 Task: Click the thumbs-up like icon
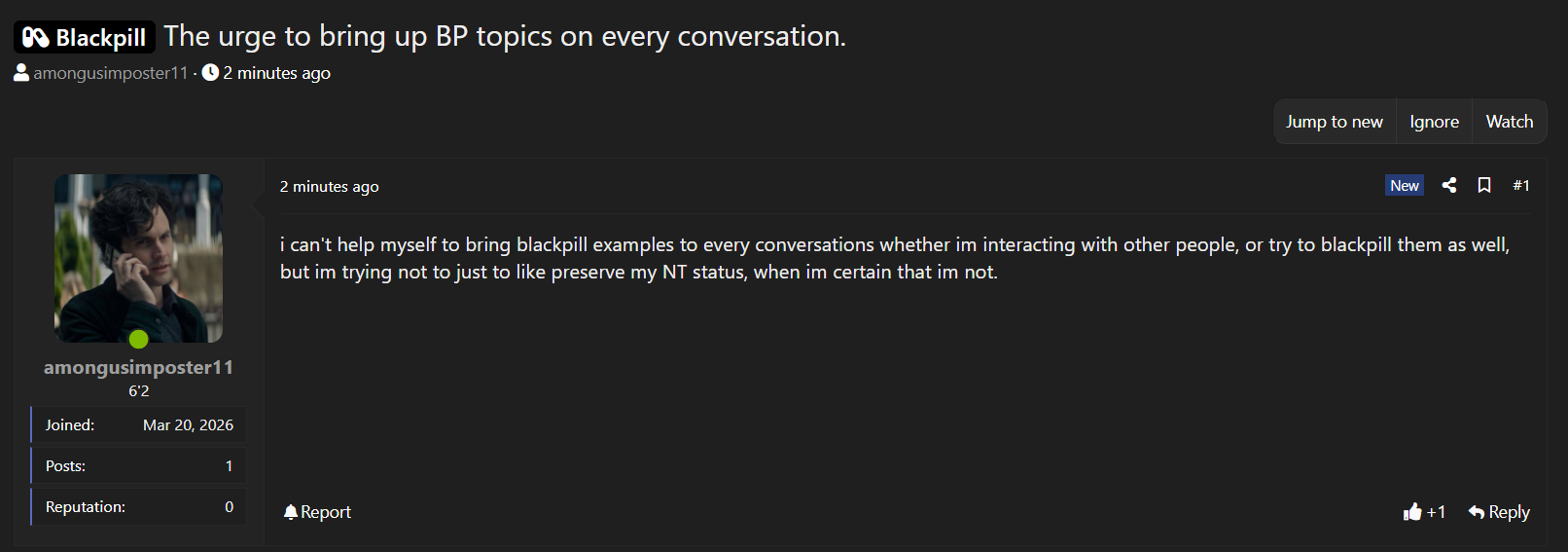coord(1412,512)
